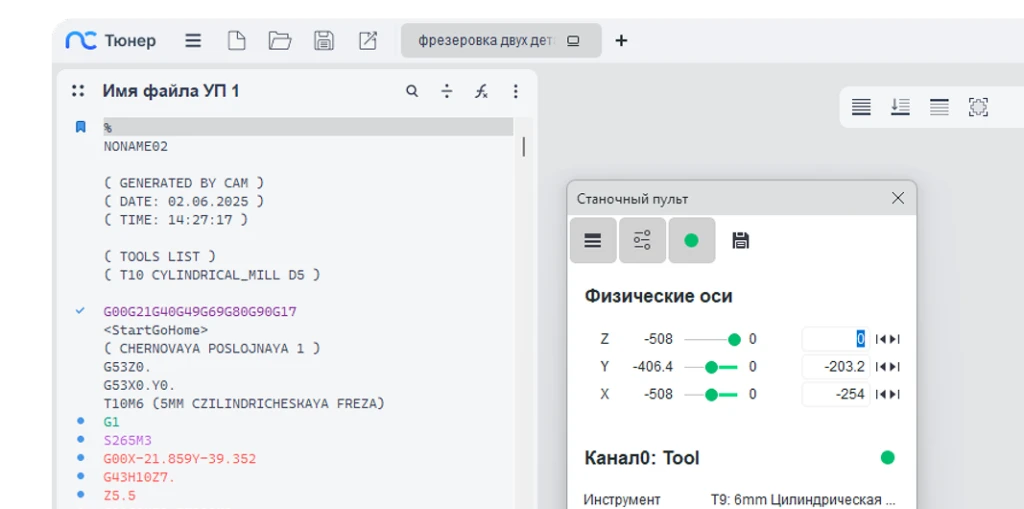Add a new tab with plus button
Viewport: 1024px width, 509px height.
point(621,41)
